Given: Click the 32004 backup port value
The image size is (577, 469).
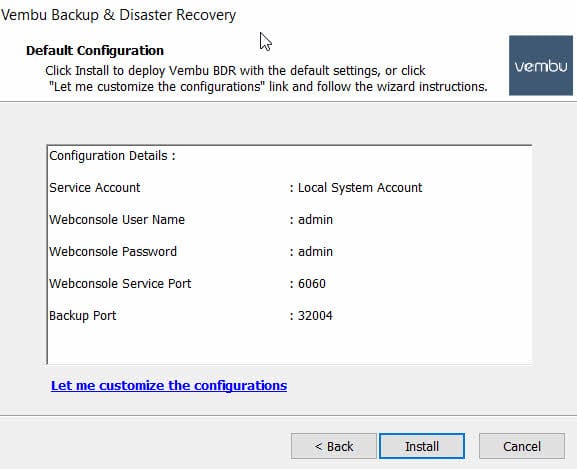Looking at the screenshot, I should tap(315, 316).
